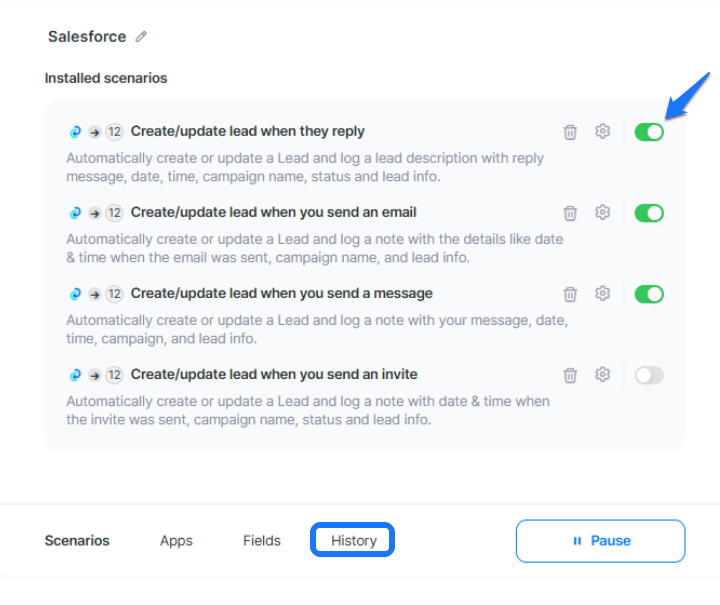Delete the 'send a message' scenario
This screenshot has height=605, width=720.
[570, 294]
